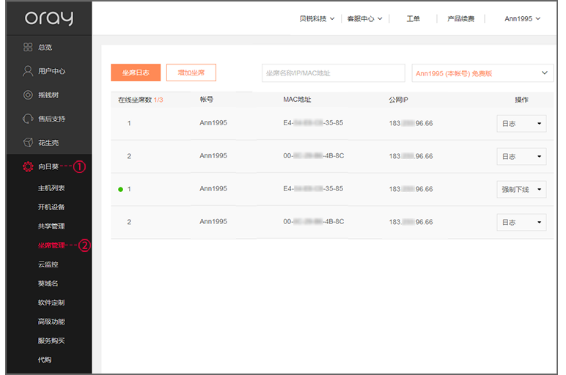Click Ann1995 in the online seat row
This screenshot has height=375, width=566.
[x=213, y=188]
